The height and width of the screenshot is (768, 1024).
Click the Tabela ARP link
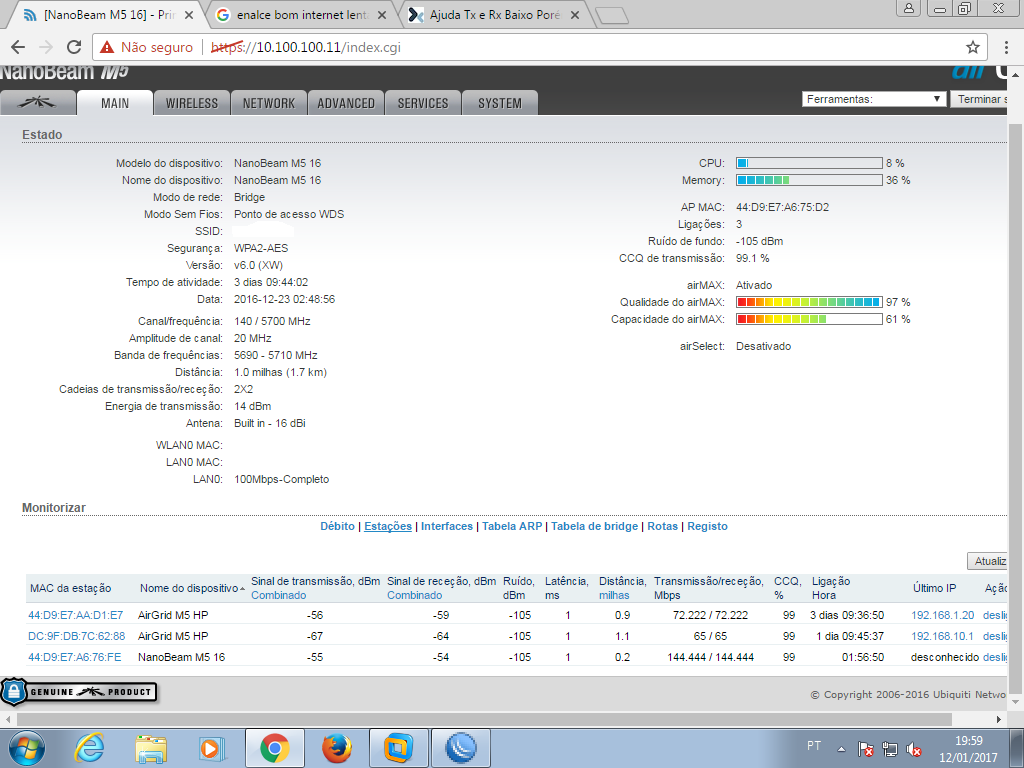512,526
